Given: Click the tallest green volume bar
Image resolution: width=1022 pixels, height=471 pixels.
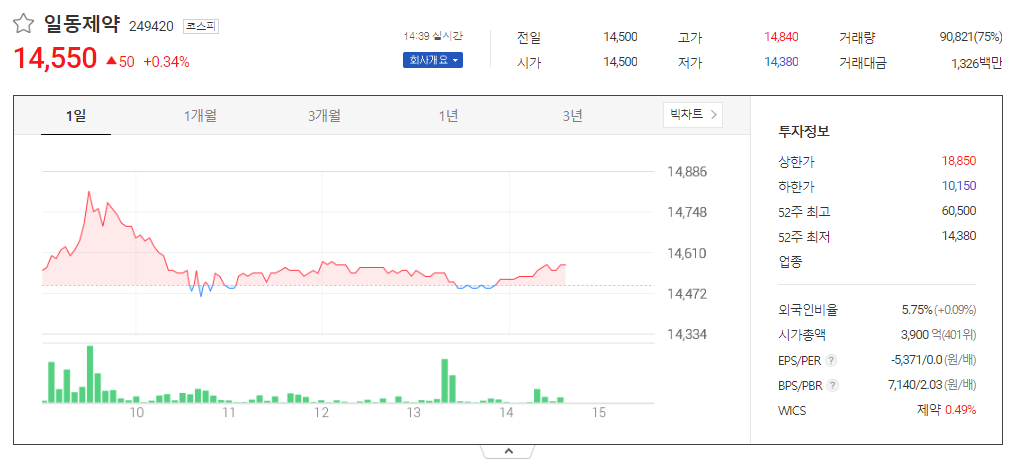Looking at the screenshot, I should pos(90,374).
